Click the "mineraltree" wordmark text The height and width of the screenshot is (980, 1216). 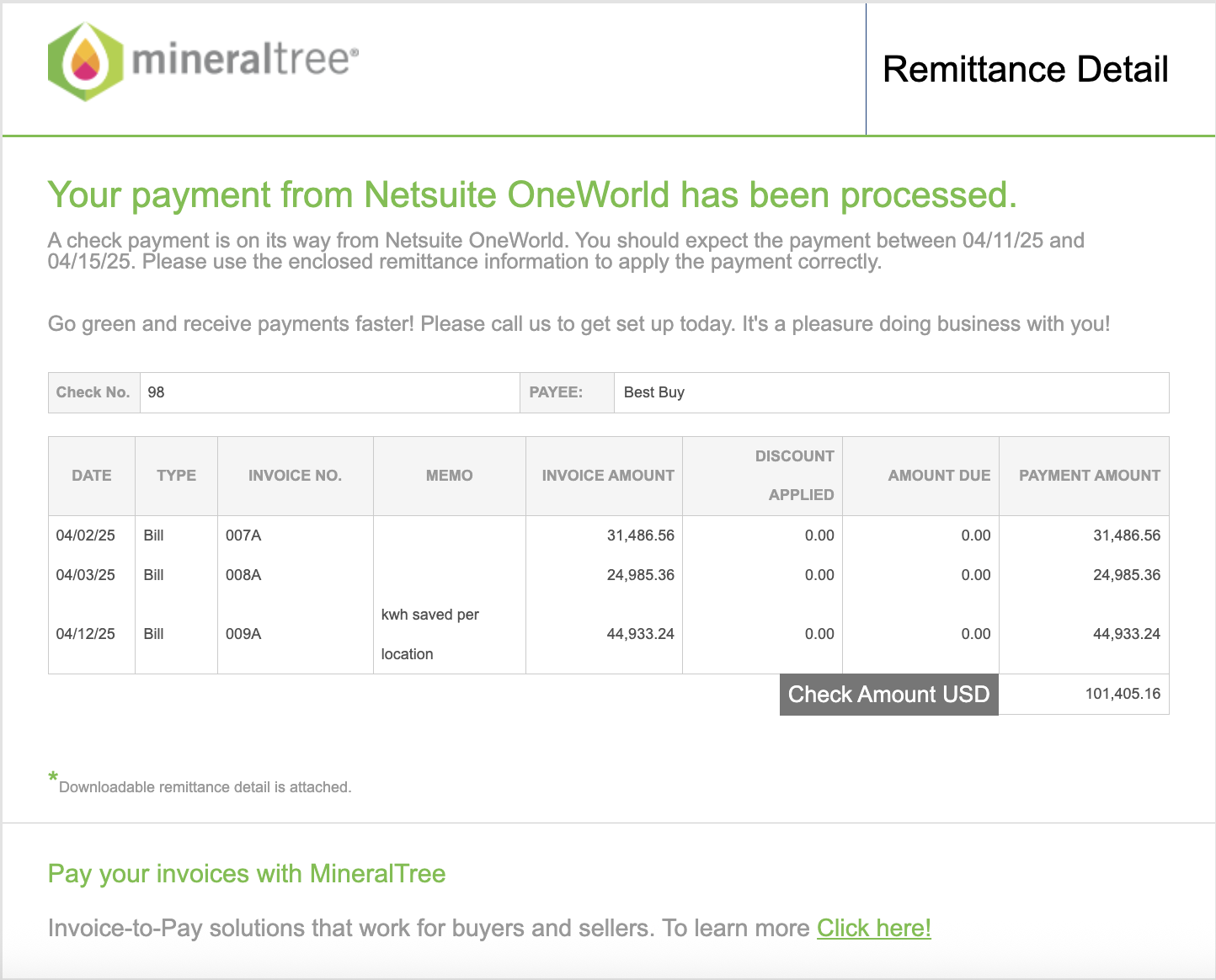245,61
